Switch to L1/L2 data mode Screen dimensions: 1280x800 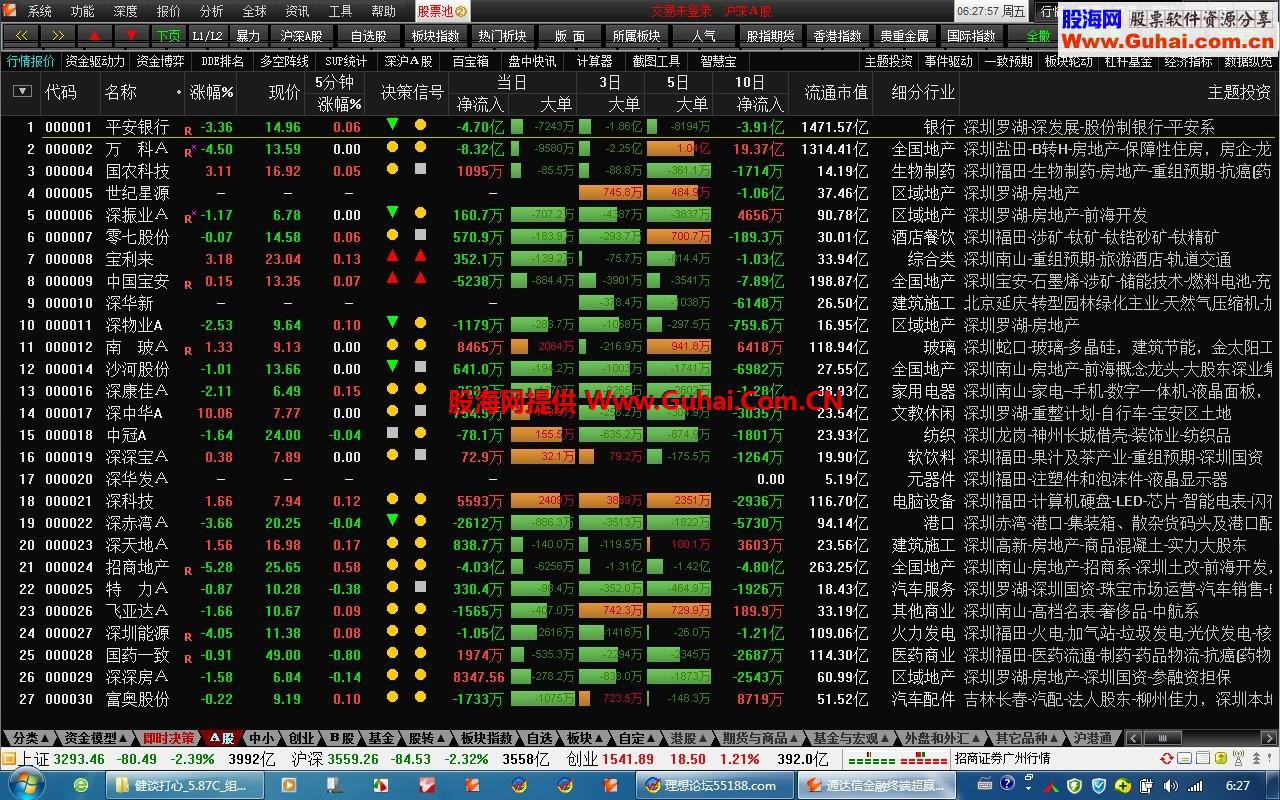point(207,35)
